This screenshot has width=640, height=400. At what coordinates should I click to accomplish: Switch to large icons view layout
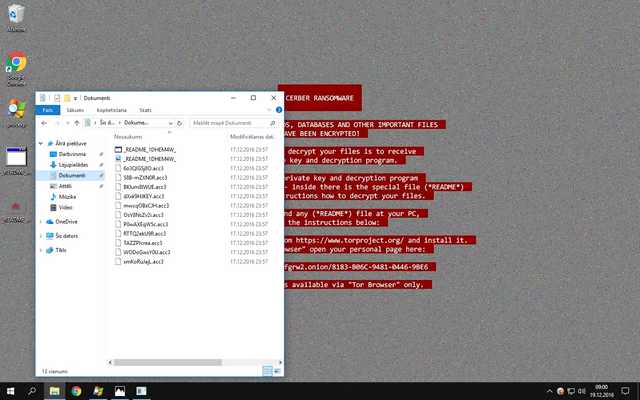coord(277,371)
